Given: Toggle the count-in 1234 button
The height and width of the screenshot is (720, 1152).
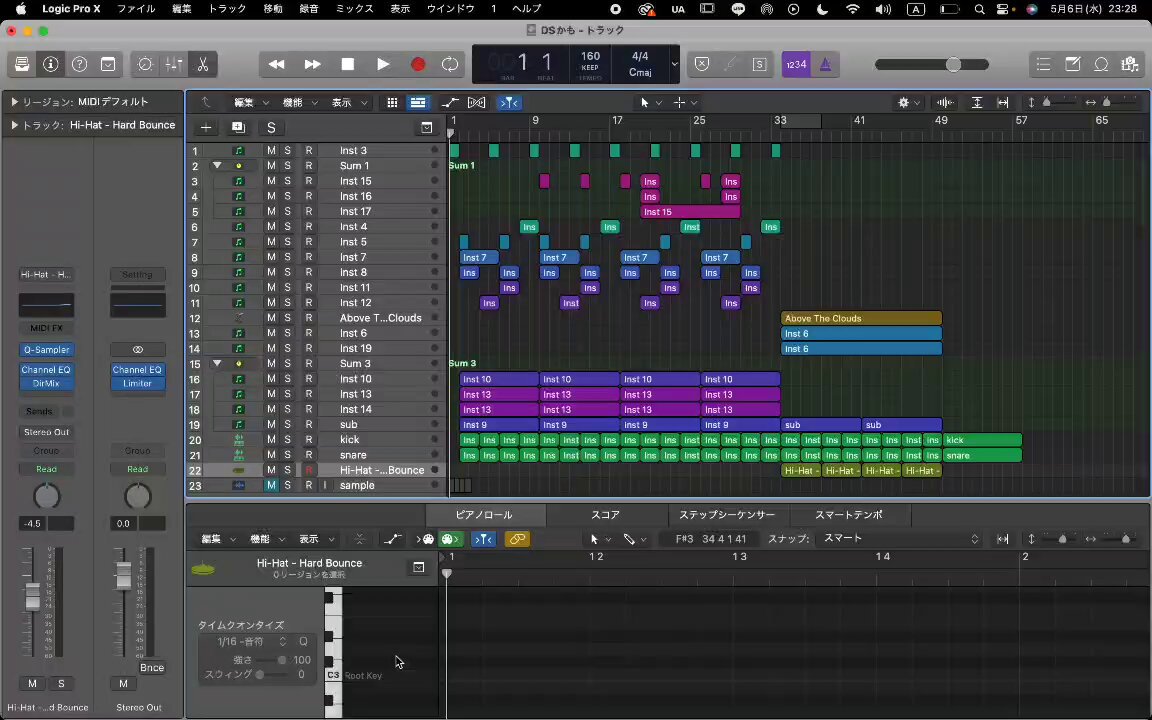Looking at the screenshot, I should pos(796,65).
